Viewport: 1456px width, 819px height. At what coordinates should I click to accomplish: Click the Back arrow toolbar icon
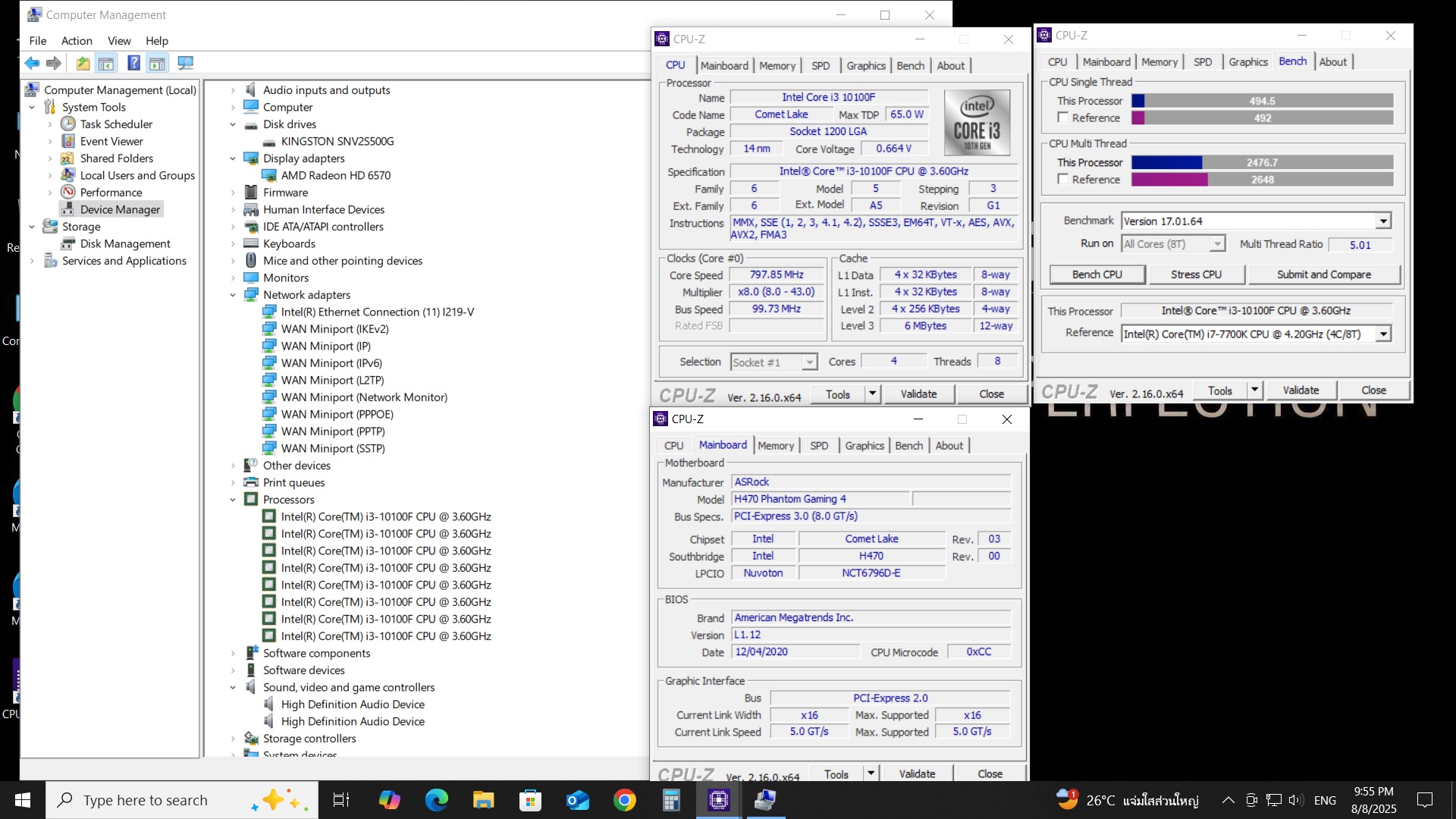32,64
